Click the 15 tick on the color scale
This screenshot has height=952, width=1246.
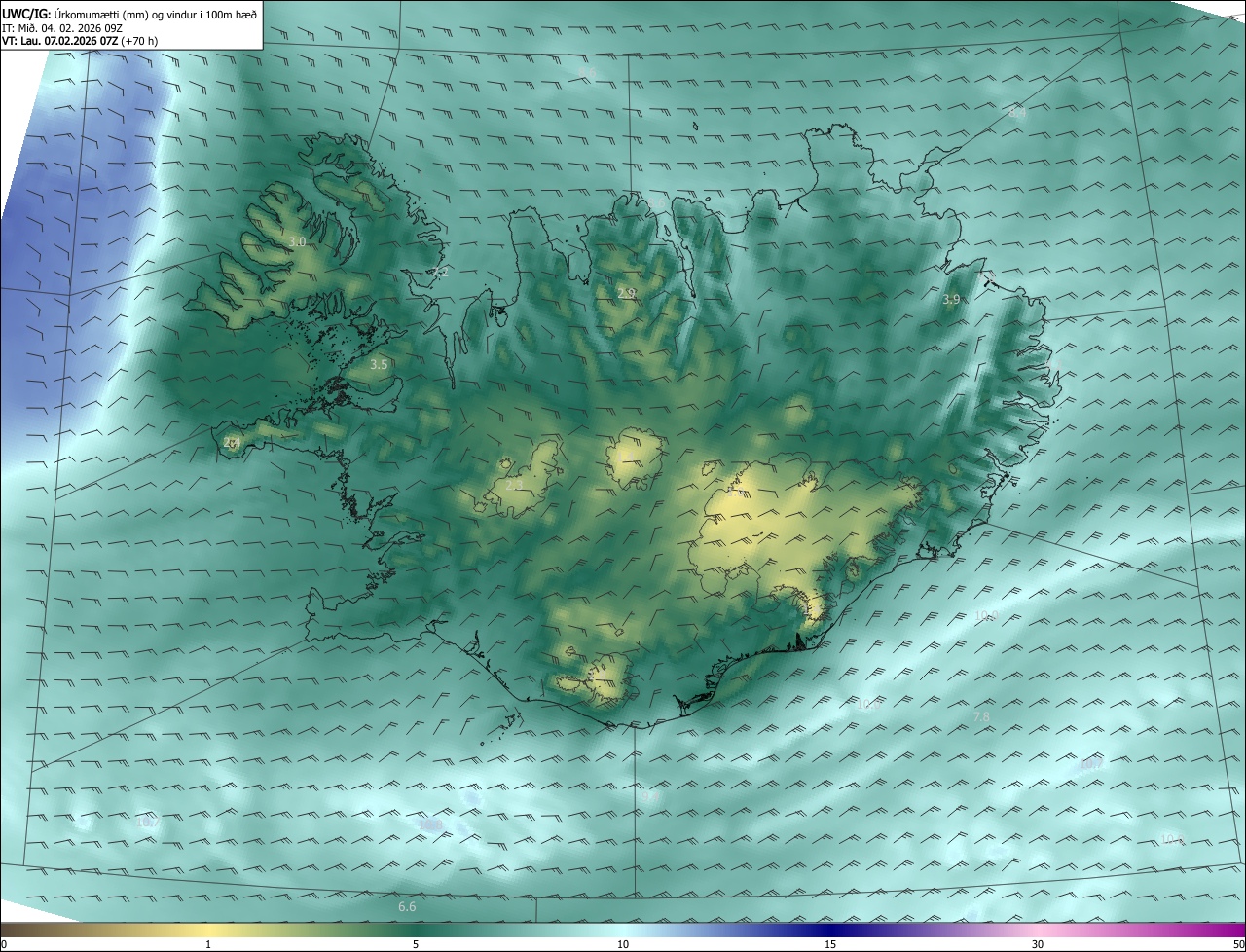pos(830,944)
